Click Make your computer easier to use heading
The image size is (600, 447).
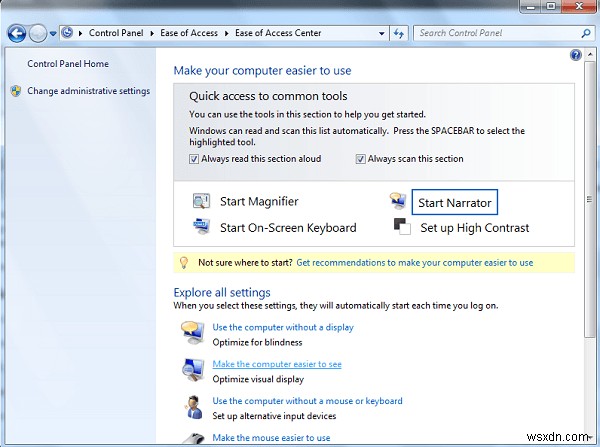[262, 71]
